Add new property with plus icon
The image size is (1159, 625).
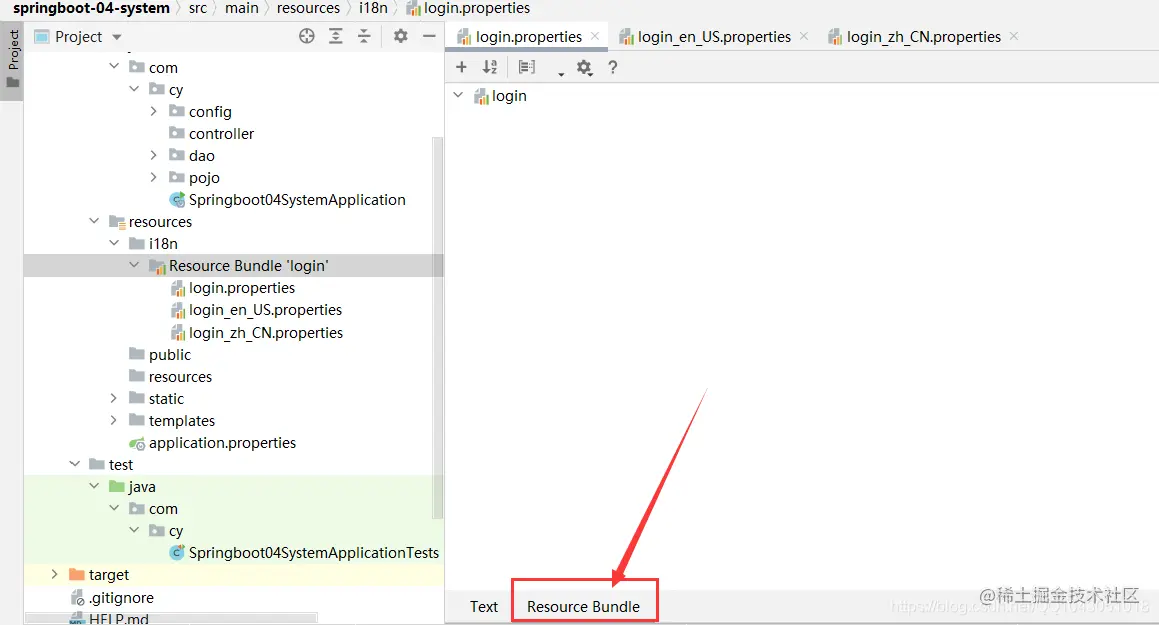point(461,67)
